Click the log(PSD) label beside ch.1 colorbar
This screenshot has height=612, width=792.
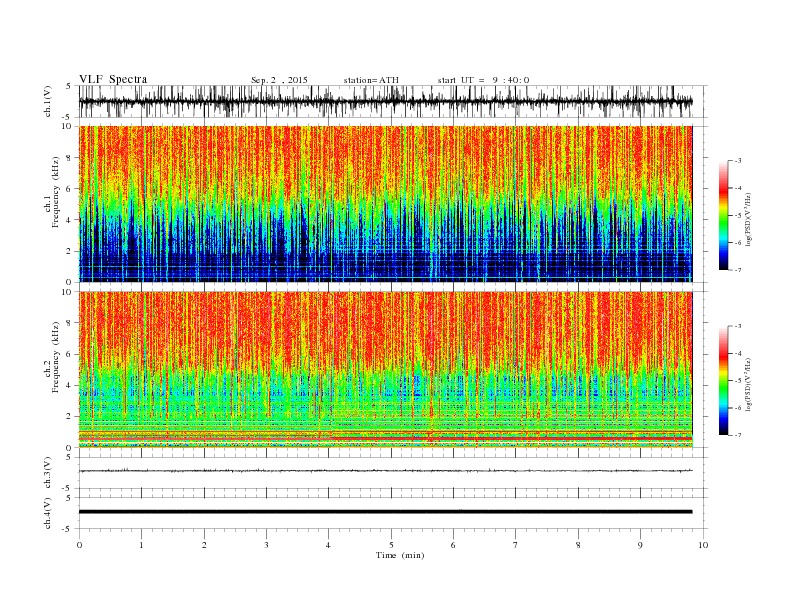(748, 219)
